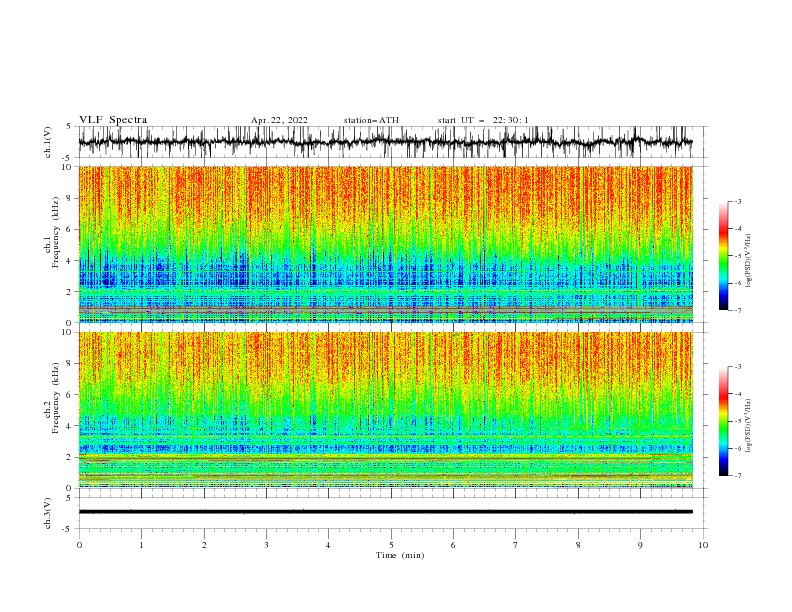Click time axis tick label '5'
The height and width of the screenshot is (612, 792).
point(391,545)
